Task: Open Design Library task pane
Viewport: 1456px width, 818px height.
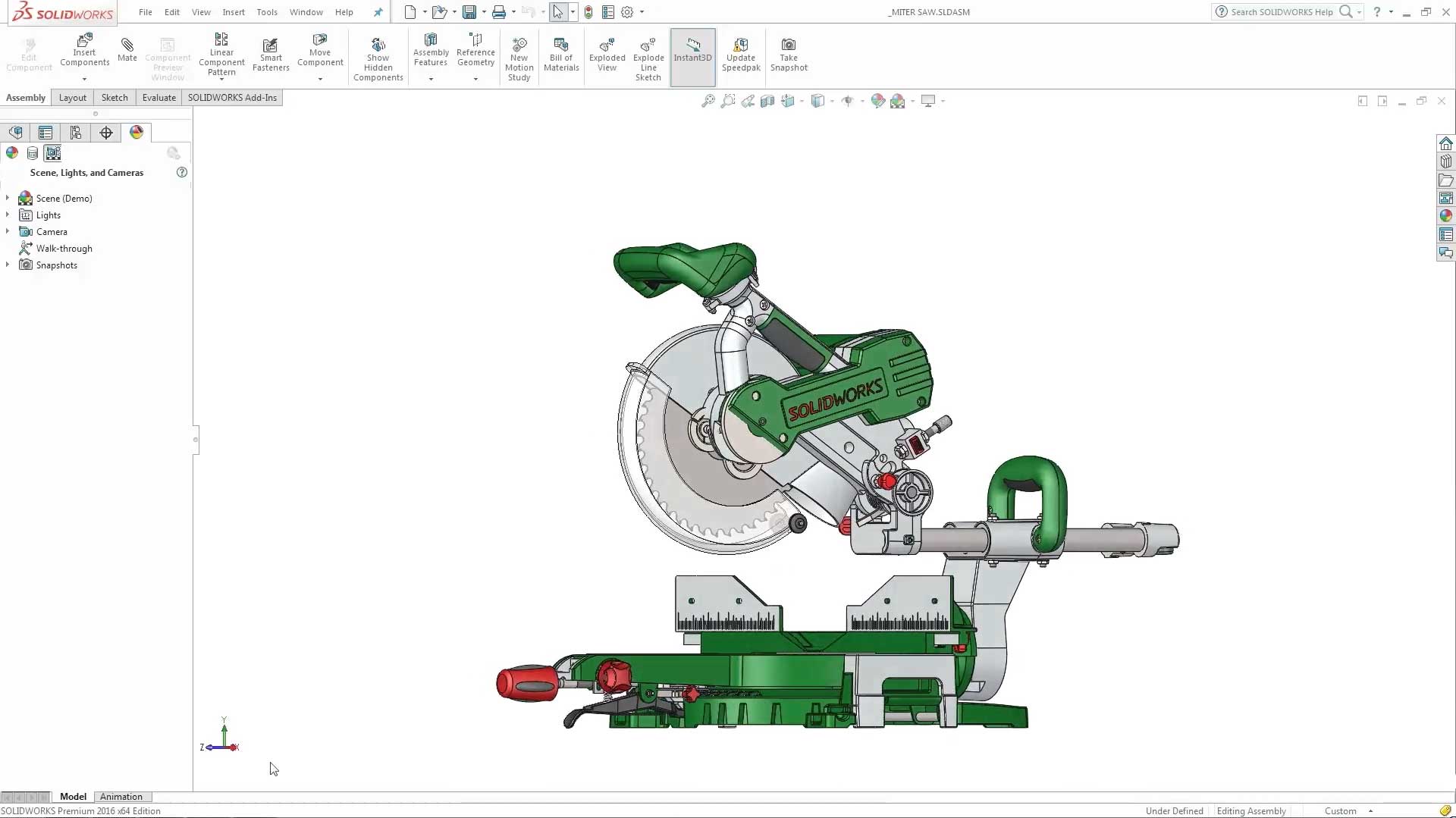Action: [x=1446, y=161]
